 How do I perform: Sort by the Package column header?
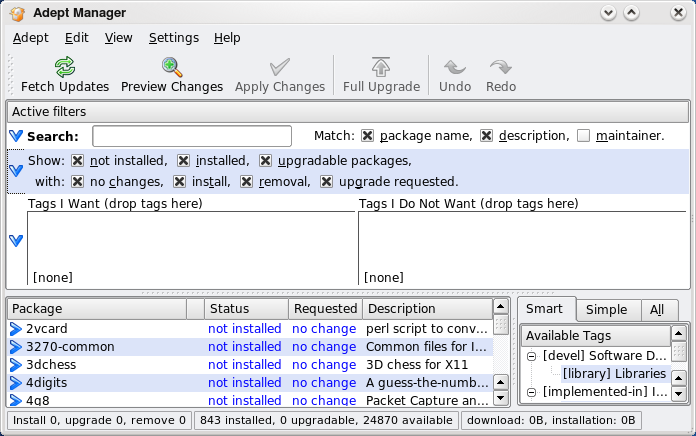(x=97, y=309)
